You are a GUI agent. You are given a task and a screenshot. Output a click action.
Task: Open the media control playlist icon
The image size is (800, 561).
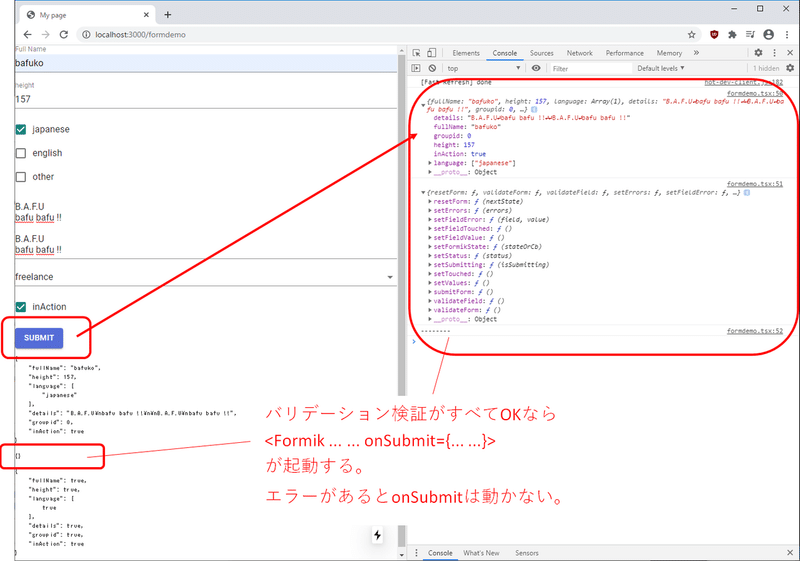750,34
